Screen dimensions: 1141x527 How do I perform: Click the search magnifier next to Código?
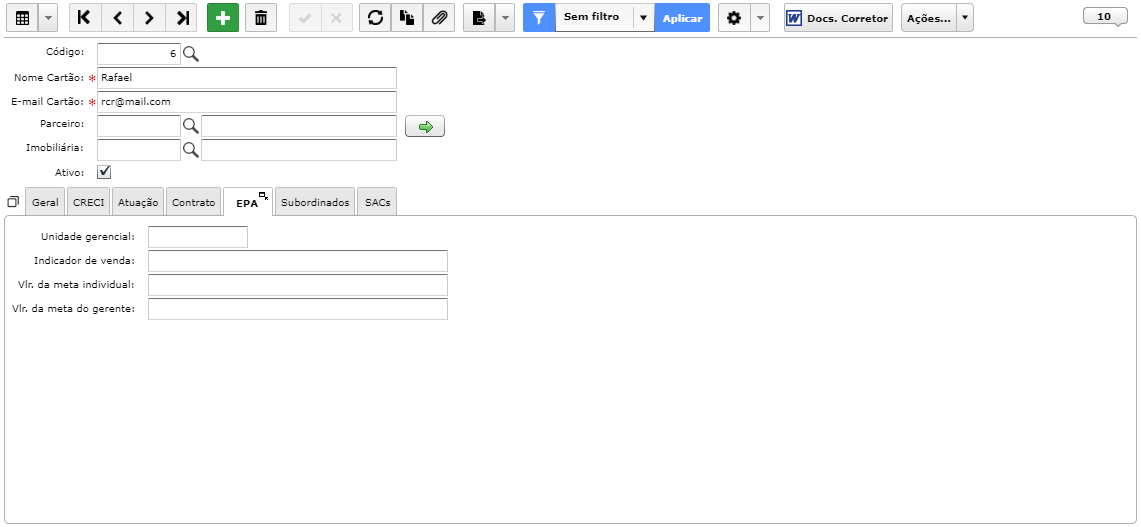tap(191, 54)
